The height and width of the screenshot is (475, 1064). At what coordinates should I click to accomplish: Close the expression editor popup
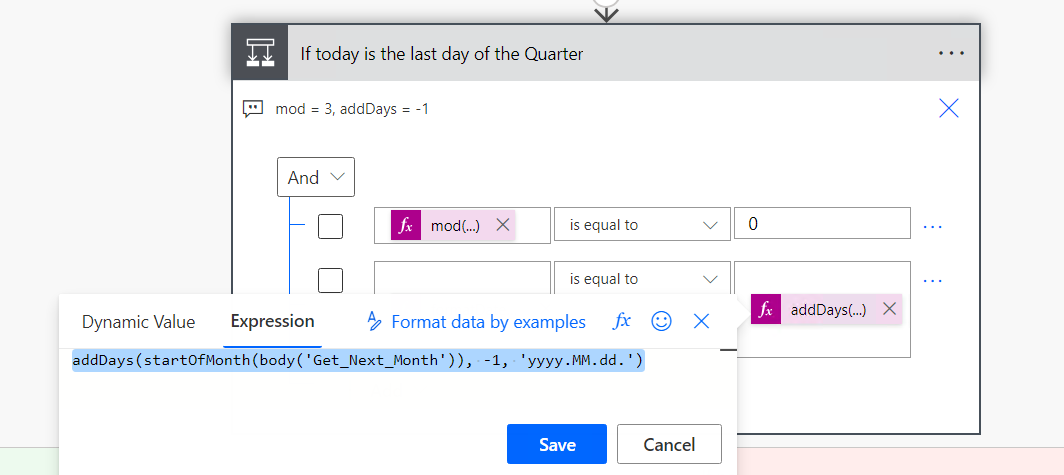pyautogui.click(x=701, y=321)
